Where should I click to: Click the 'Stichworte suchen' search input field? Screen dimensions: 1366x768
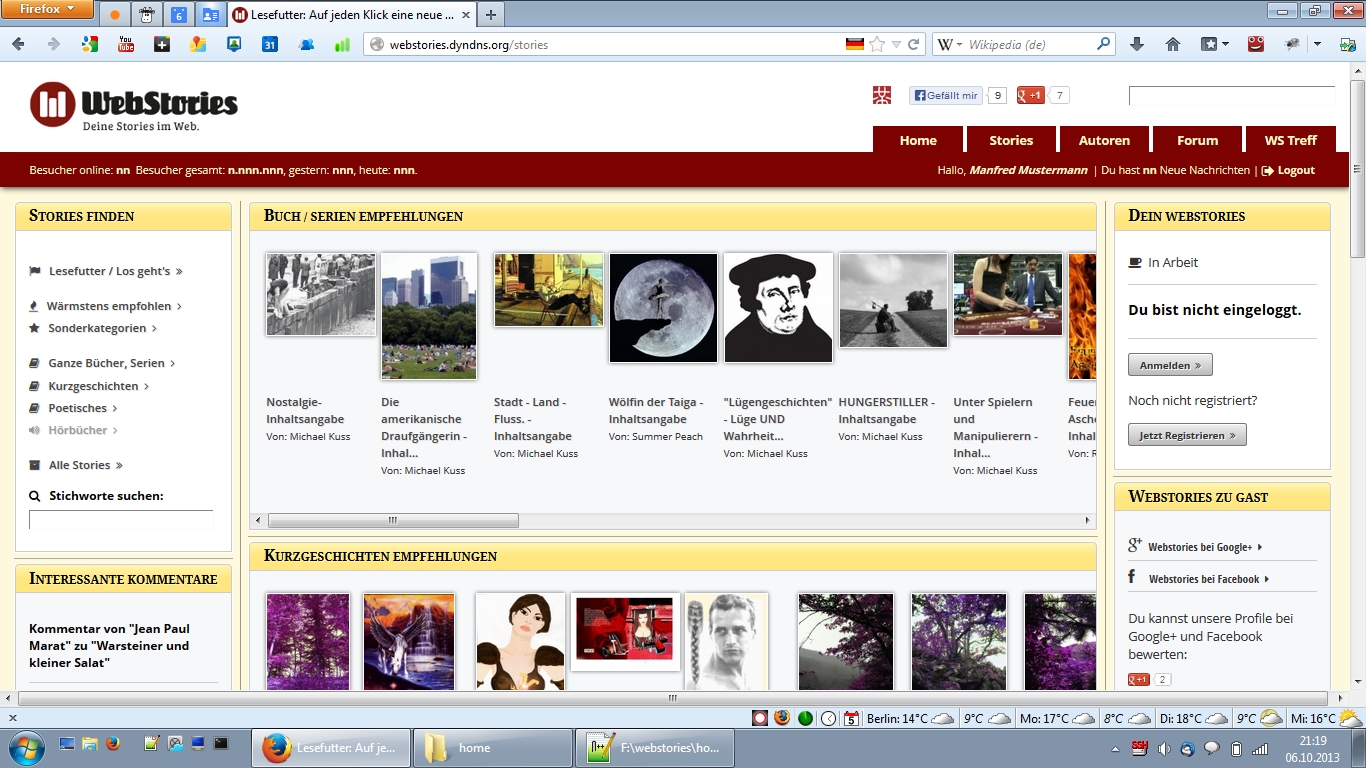(121, 520)
